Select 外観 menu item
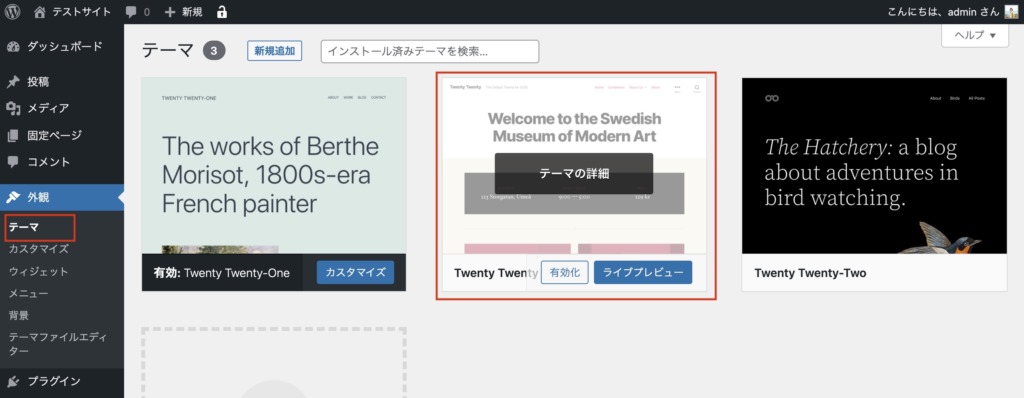 click(62, 197)
